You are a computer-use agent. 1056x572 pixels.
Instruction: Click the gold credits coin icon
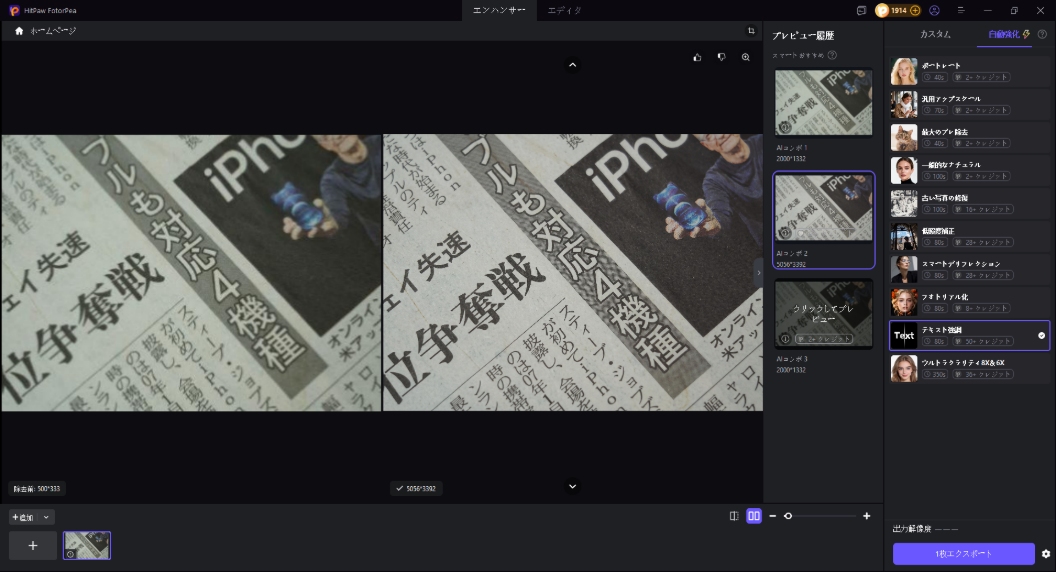(882, 10)
